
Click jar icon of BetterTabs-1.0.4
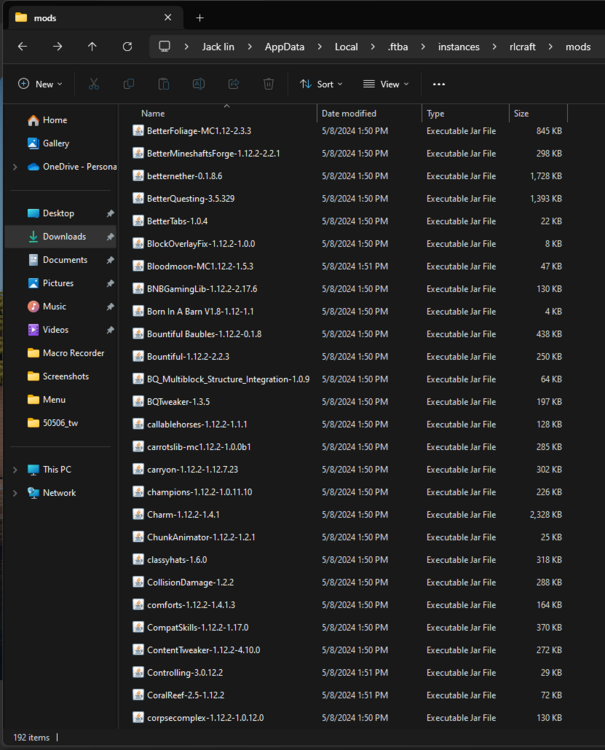coord(138,221)
